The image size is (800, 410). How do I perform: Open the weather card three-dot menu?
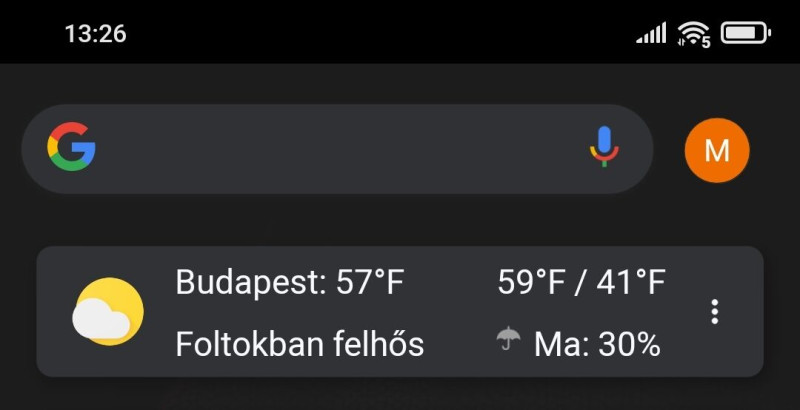pos(715,312)
